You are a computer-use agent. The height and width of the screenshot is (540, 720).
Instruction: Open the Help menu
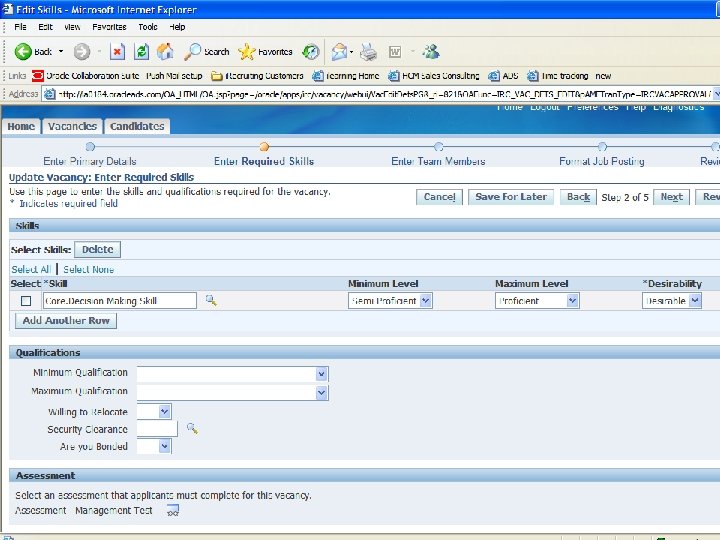(x=177, y=27)
